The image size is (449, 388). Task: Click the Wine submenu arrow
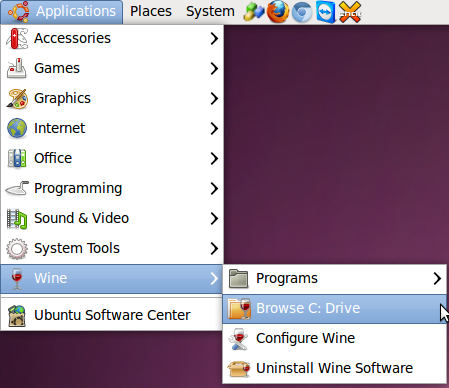coord(214,278)
